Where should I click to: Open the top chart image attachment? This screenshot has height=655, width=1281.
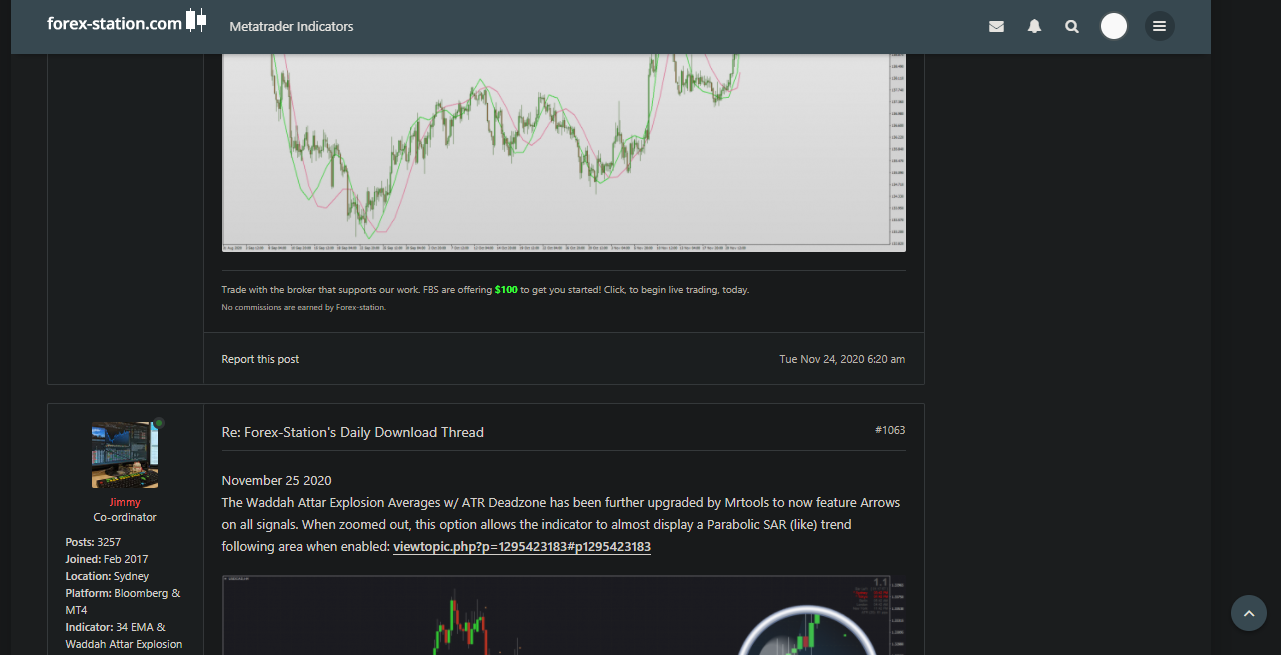(564, 151)
